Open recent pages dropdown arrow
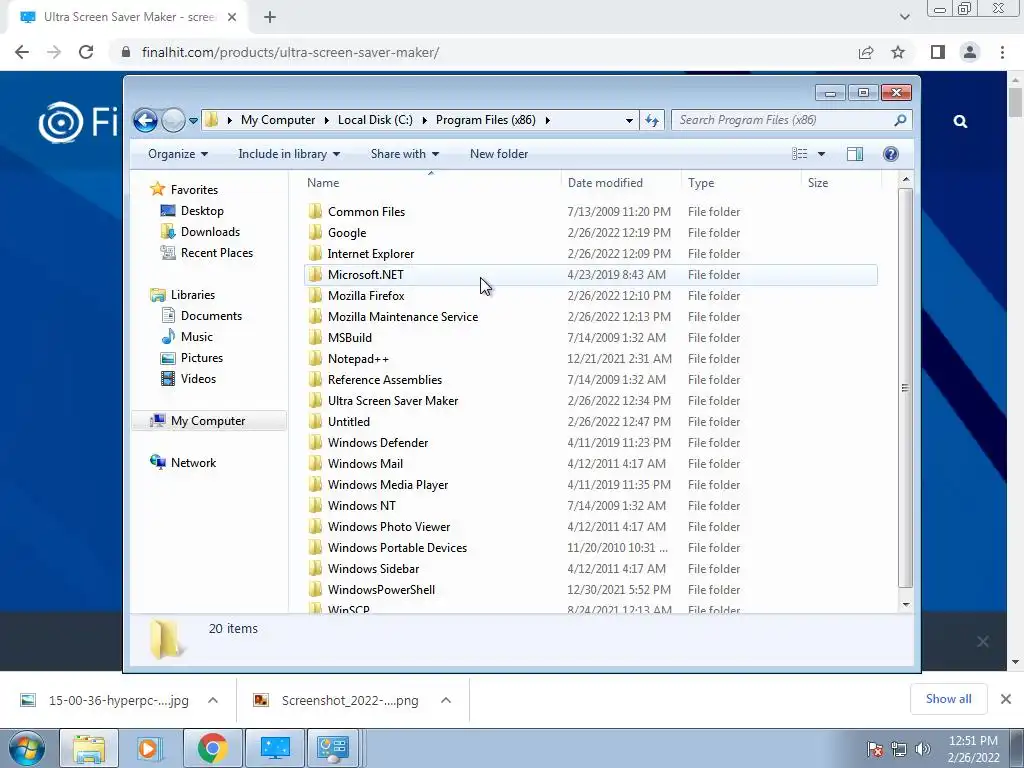 (x=193, y=121)
